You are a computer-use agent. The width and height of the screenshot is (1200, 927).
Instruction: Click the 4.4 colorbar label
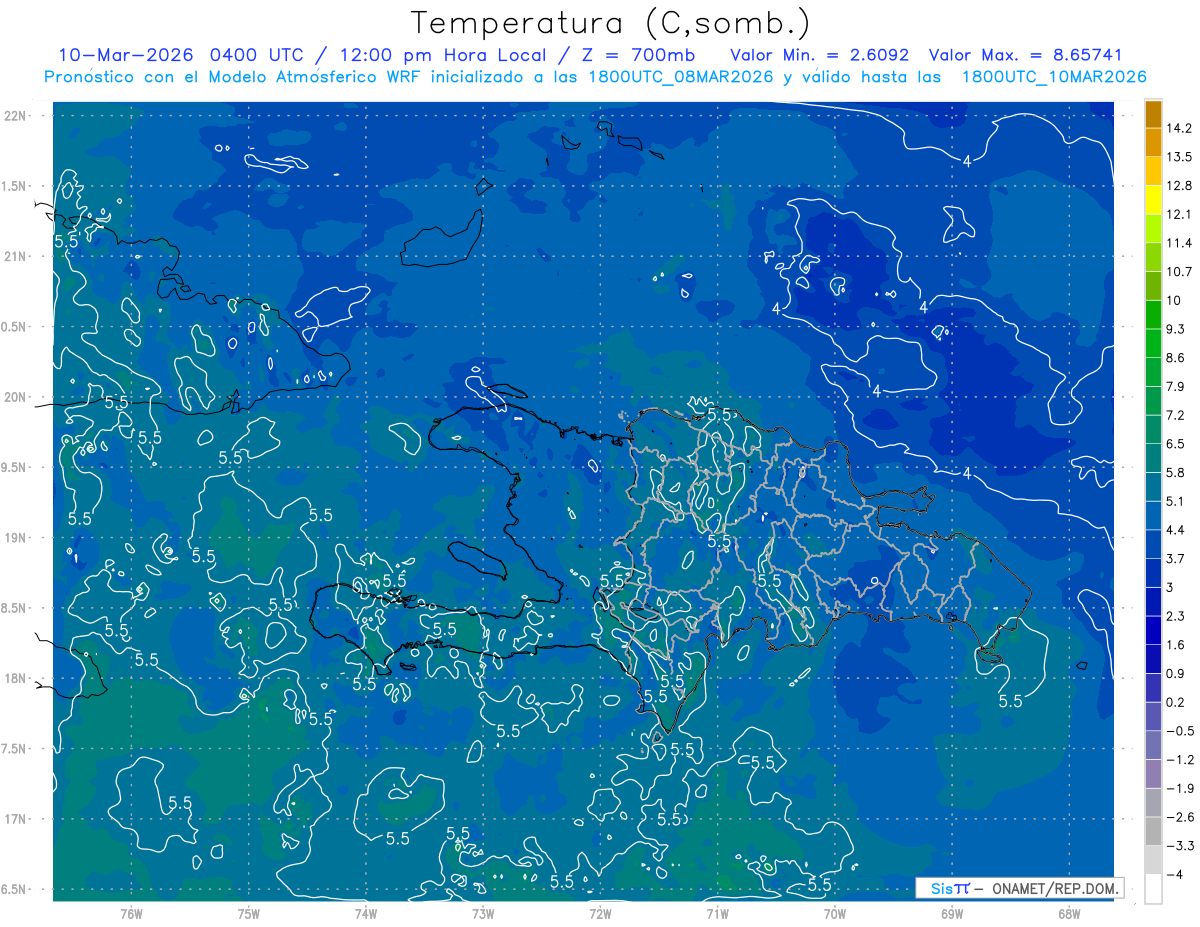[1175, 530]
